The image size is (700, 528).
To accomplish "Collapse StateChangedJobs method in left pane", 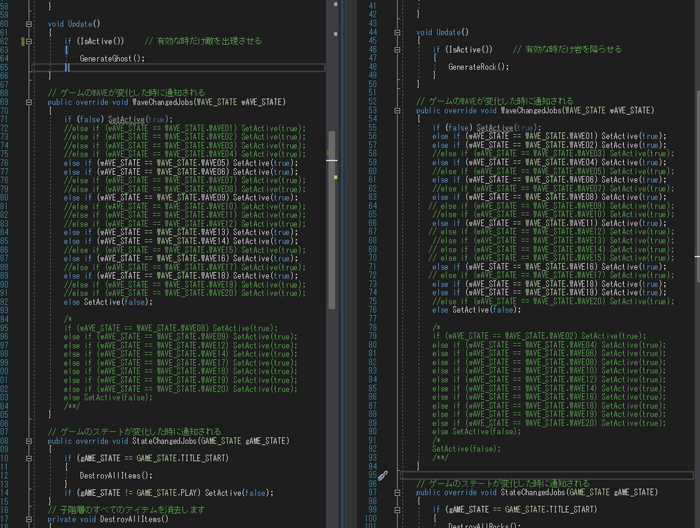I will [29, 441].
